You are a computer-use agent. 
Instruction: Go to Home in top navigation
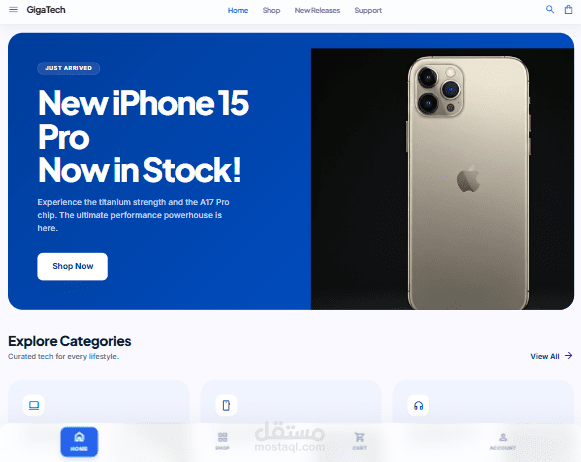click(x=238, y=10)
